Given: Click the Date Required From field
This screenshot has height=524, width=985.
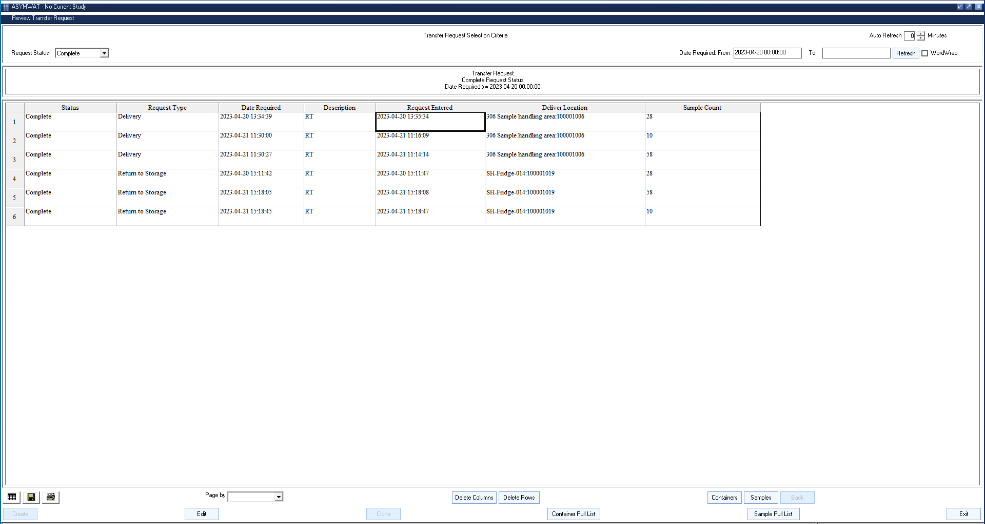Looking at the screenshot, I should click(x=767, y=53).
